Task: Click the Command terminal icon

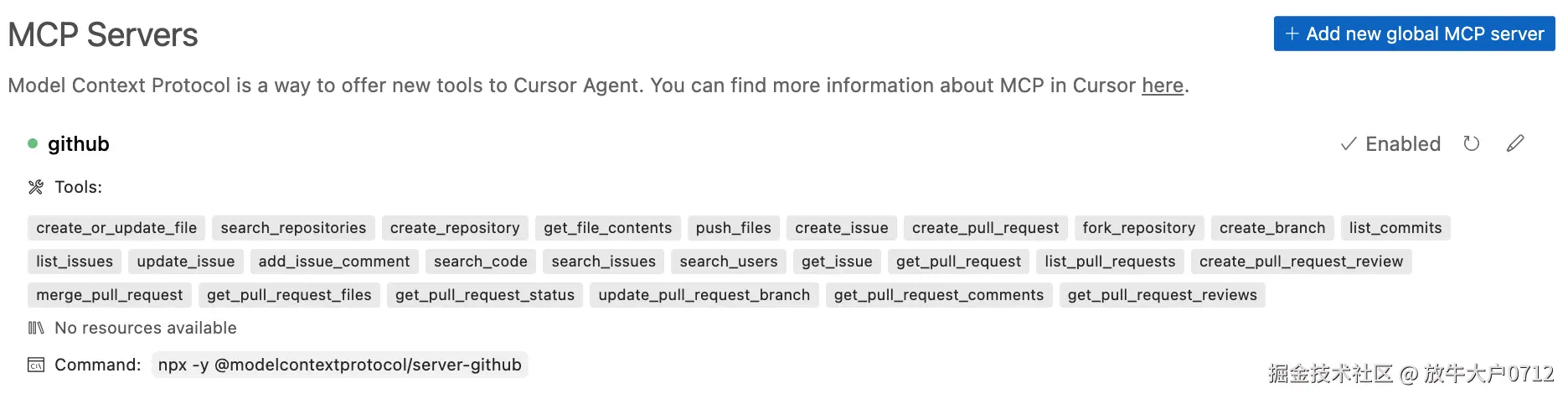Action: point(35,365)
